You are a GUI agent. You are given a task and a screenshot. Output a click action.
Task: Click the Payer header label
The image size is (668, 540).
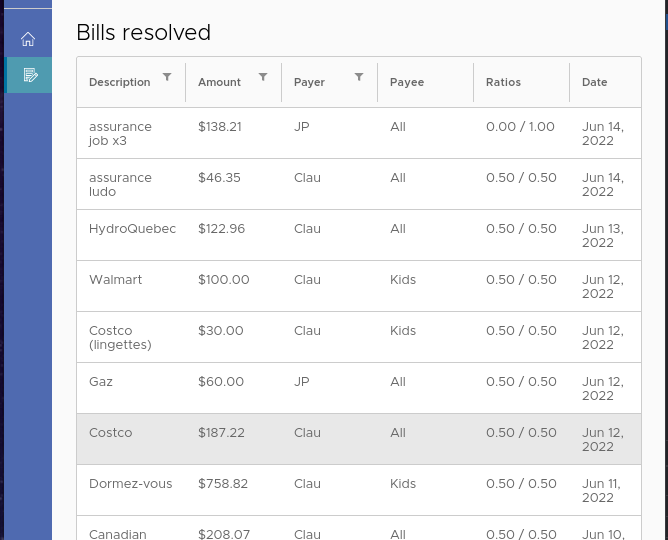click(309, 83)
